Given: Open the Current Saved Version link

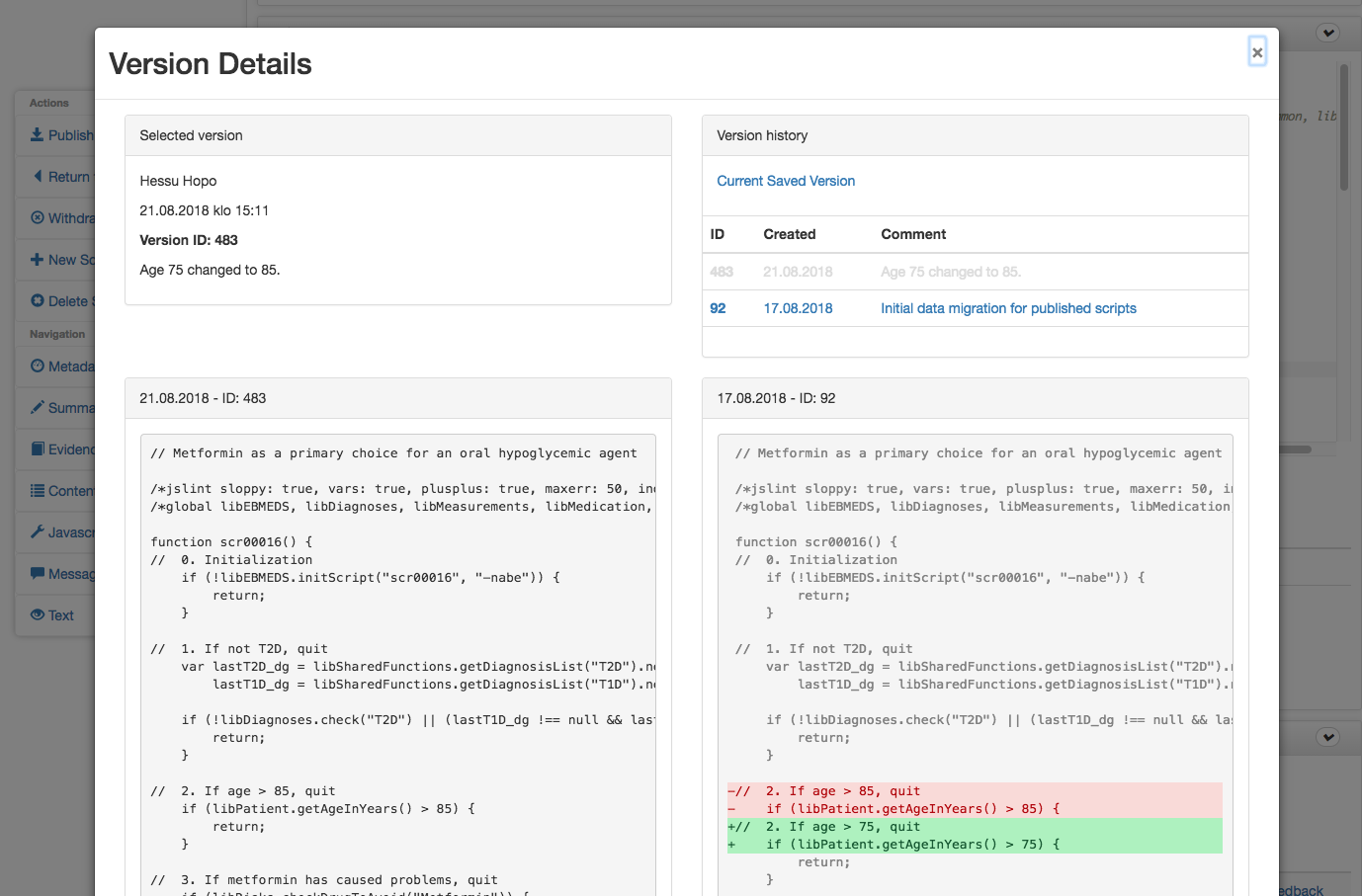Looking at the screenshot, I should (x=786, y=181).
